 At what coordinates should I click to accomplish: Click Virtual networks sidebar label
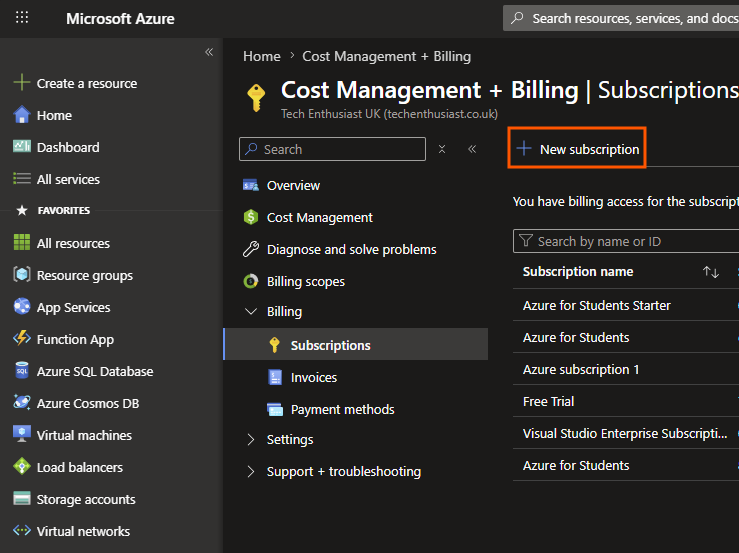click(83, 531)
